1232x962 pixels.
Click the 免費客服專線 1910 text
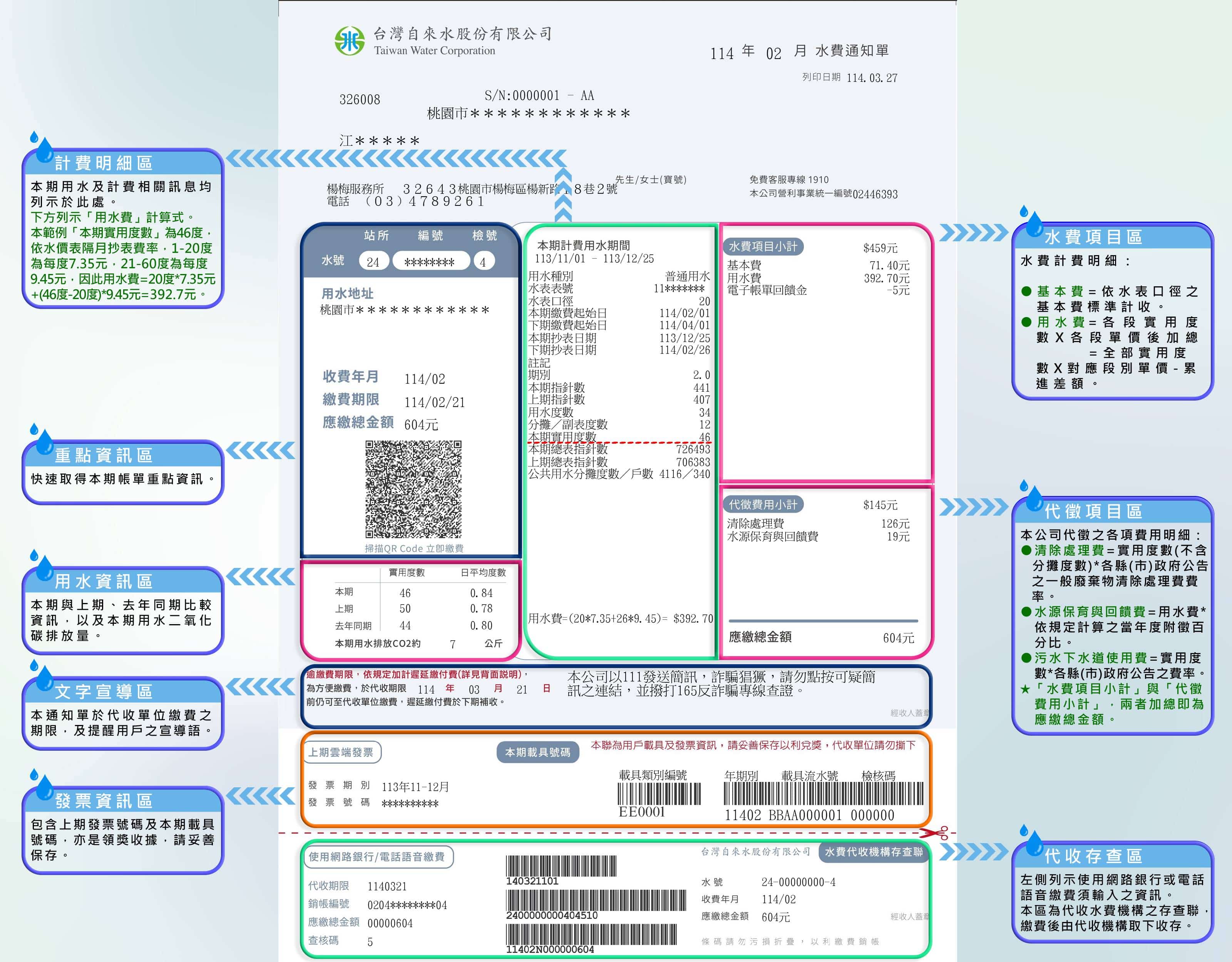(x=788, y=179)
